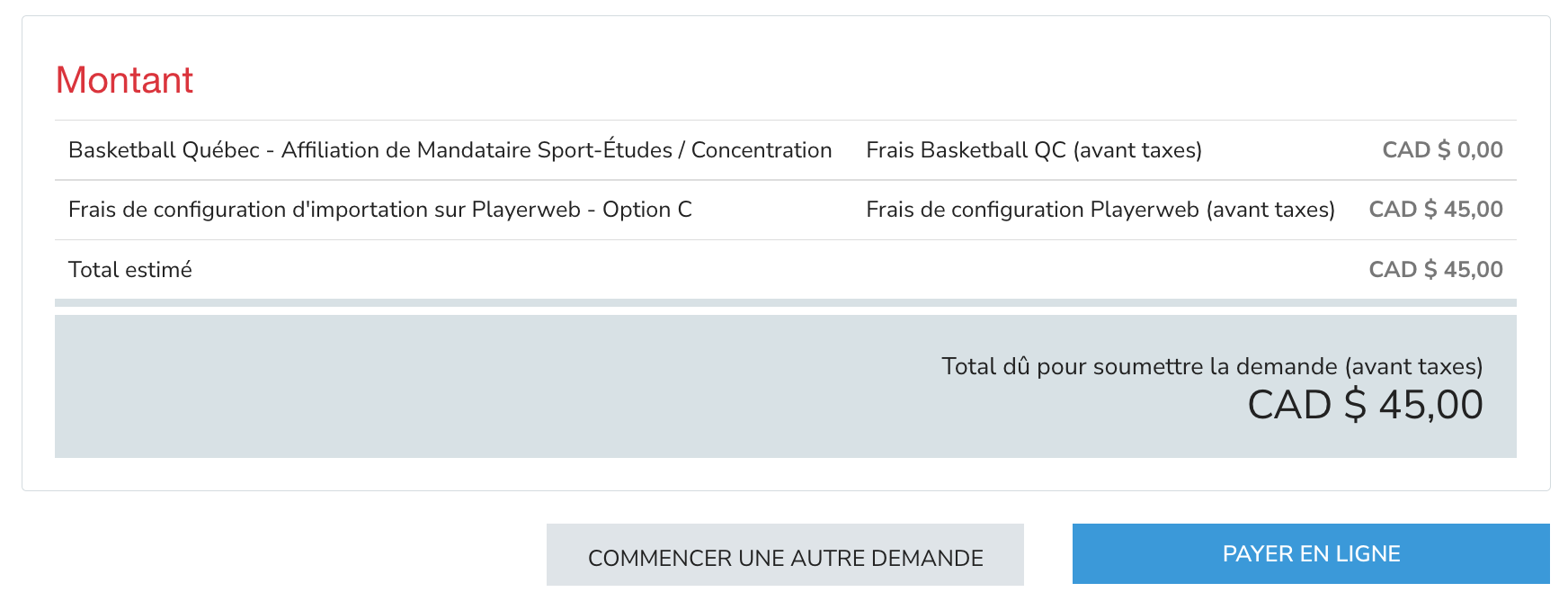This screenshot has height=592, width=1568.
Task: Click the Playerweb word in description column
Action: click(x=526, y=210)
